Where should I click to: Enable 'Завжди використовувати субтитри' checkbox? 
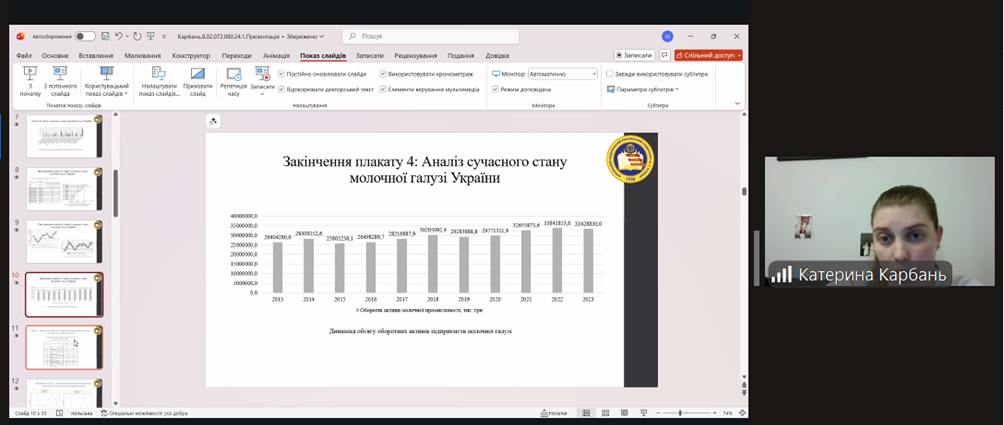[610, 74]
